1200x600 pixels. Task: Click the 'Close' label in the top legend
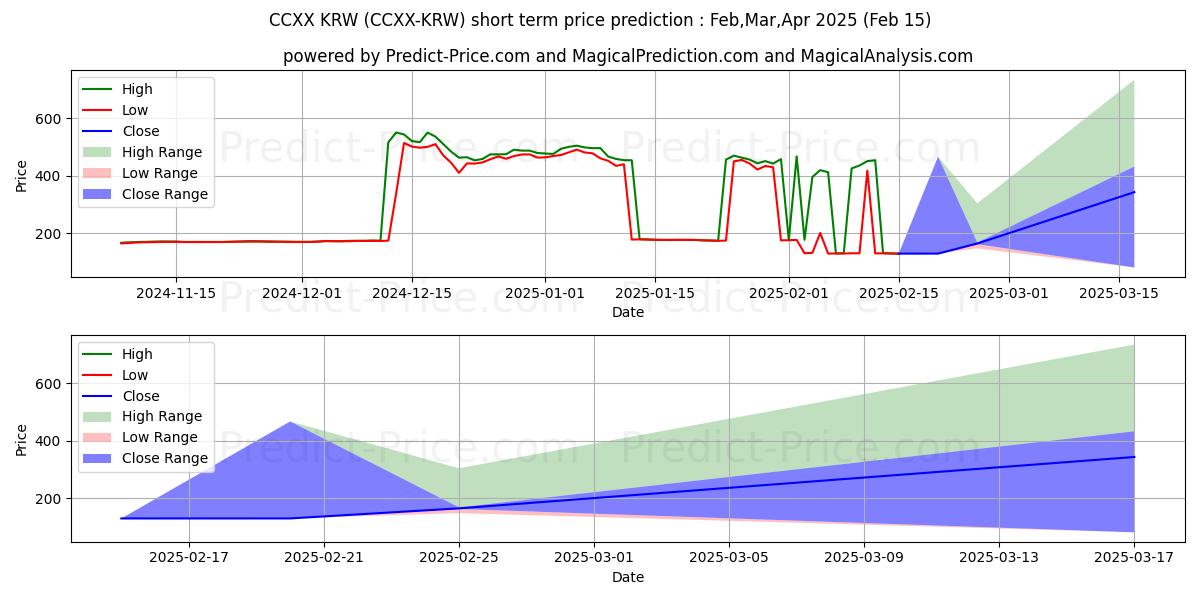140,132
